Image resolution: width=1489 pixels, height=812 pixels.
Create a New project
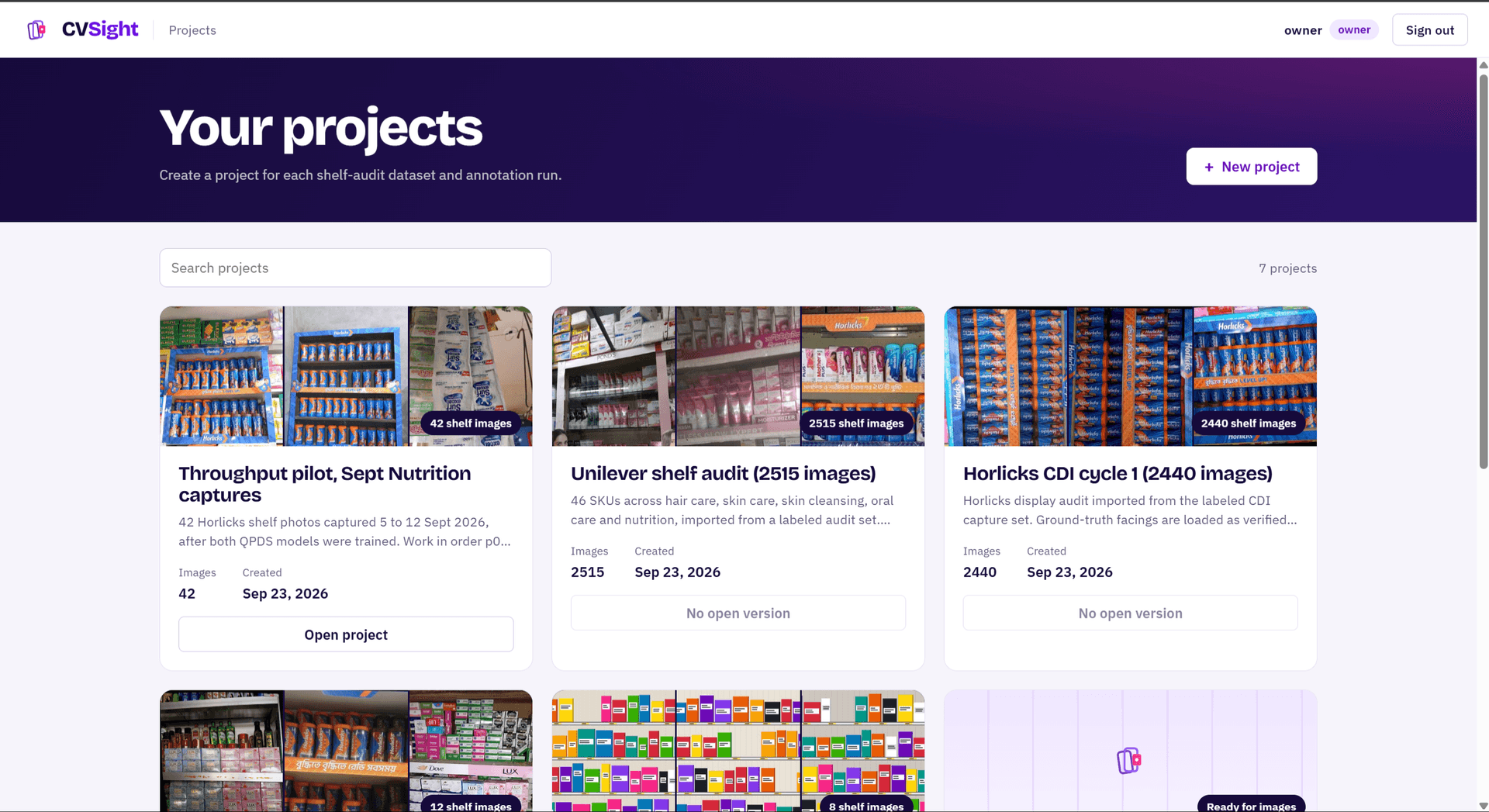coord(1251,167)
